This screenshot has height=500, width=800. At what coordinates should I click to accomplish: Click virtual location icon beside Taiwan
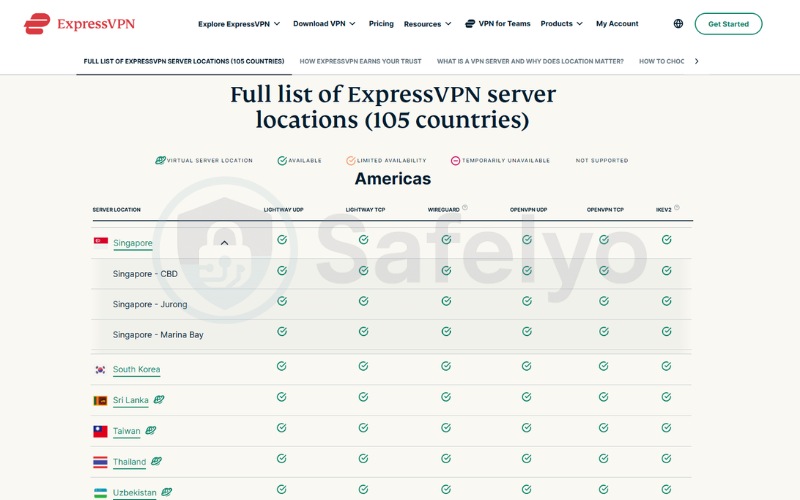[x=151, y=430]
